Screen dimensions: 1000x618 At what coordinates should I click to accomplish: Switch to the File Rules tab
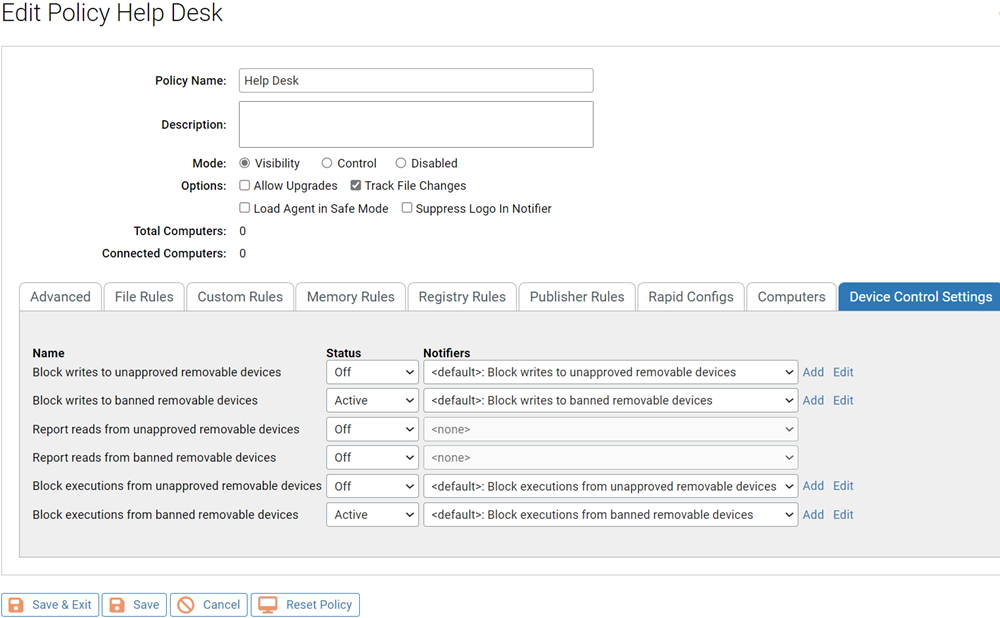tap(143, 296)
